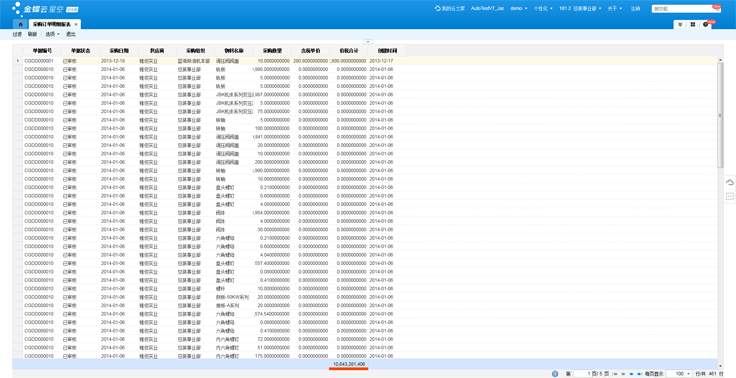Open the cloud icon on right sidebar

[729, 182]
